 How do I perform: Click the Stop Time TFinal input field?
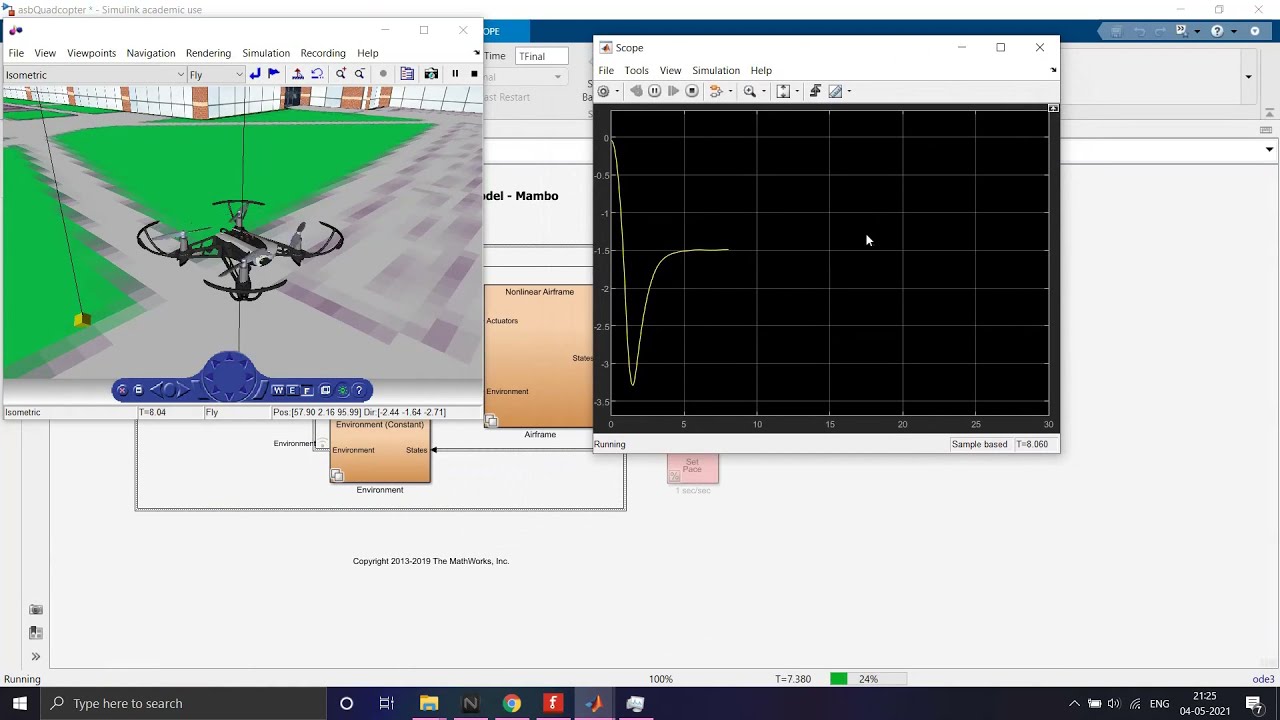click(x=542, y=56)
